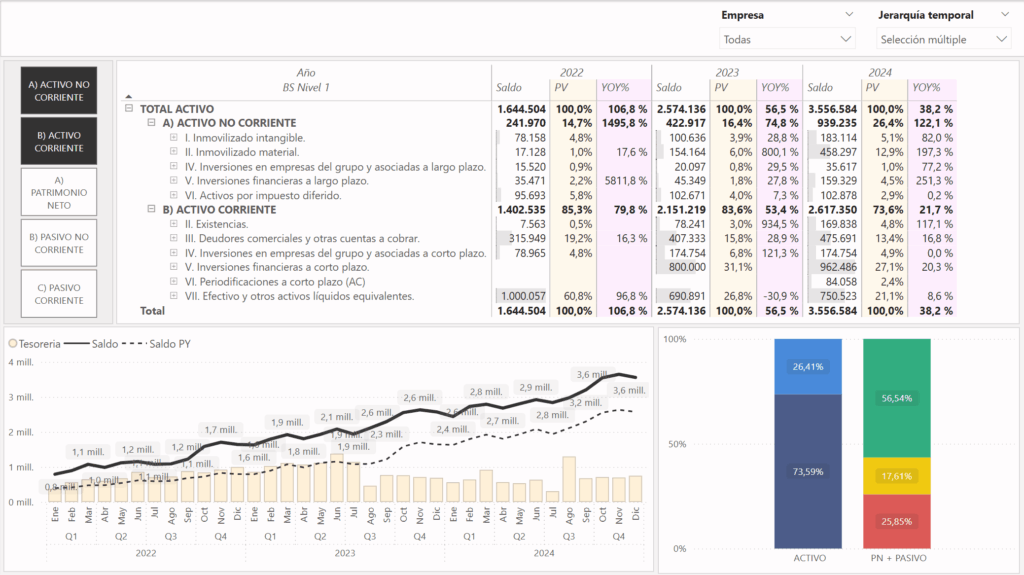The width and height of the screenshot is (1024, 575).
Task: Click the 2022 year label on the chart axis
Action: [146, 553]
